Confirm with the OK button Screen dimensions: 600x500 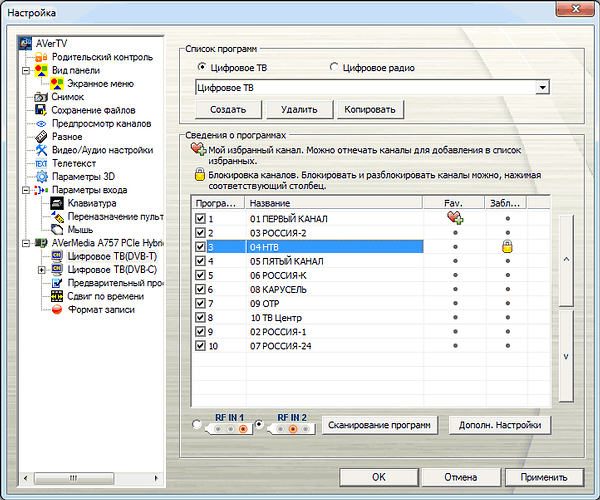point(379,477)
